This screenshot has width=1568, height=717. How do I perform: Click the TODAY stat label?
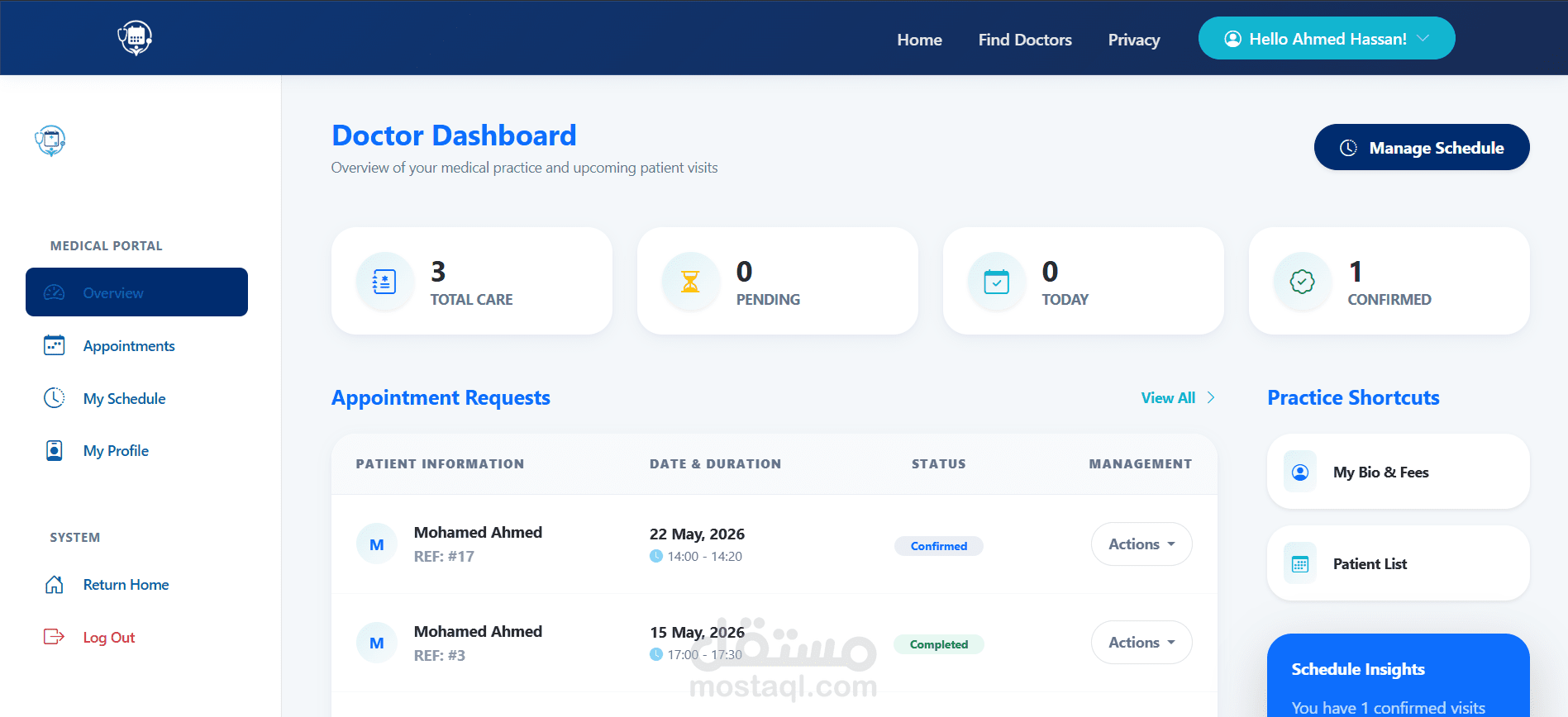tap(1065, 300)
